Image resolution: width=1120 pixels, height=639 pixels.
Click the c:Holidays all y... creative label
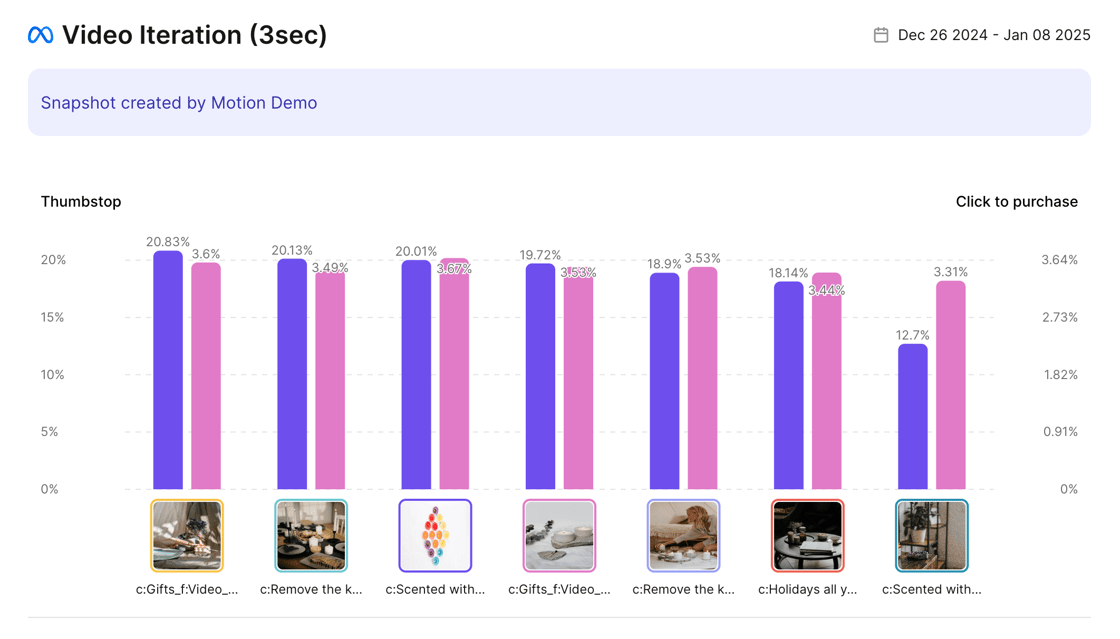(807, 590)
